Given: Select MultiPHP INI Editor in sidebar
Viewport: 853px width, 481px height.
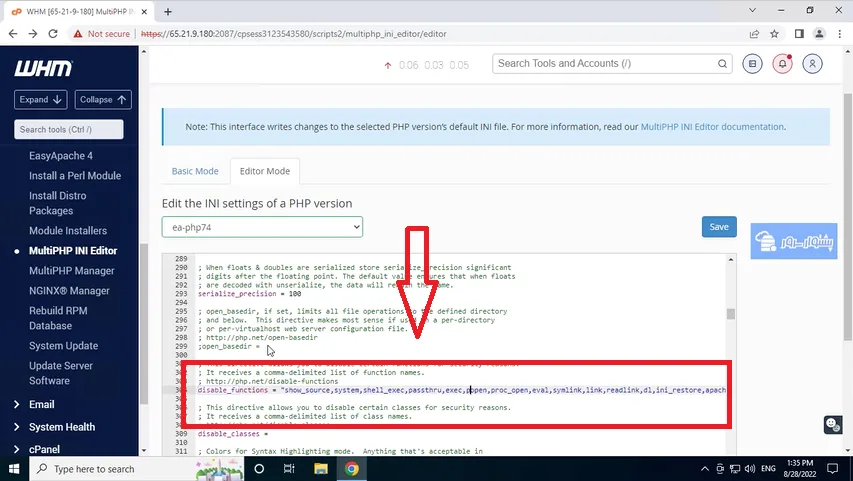Looking at the screenshot, I should point(73,251).
